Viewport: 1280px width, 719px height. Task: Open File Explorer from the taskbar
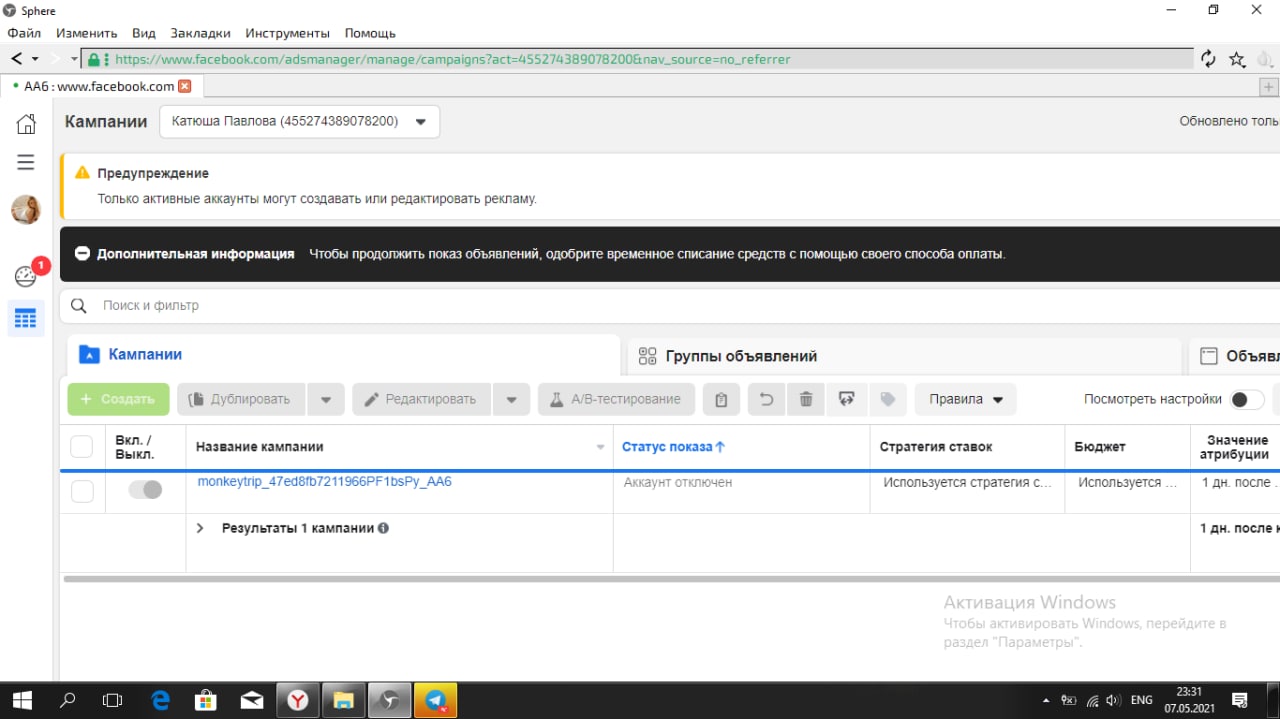point(343,700)
